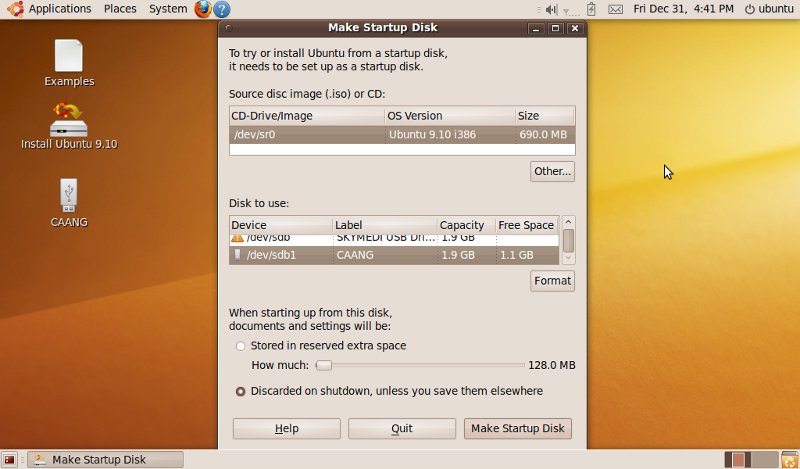This screenshot has height=469, width=800.
Task: Close the Make Startup Disk window
Action: pos(575,28)
